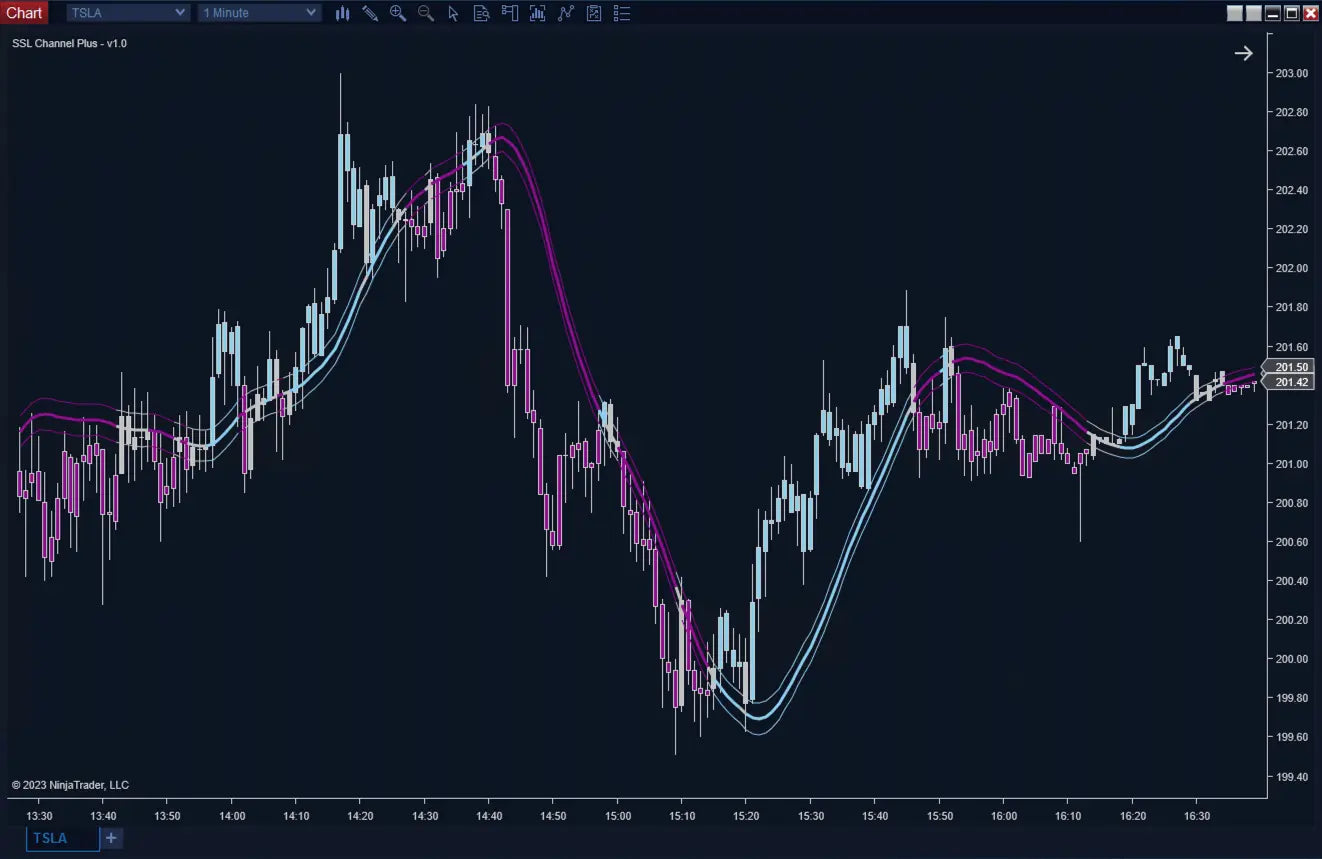Expand the 1 Minute interval dropdown
1322x859 pixels.
pyautogui.click(x=259, y=13)
